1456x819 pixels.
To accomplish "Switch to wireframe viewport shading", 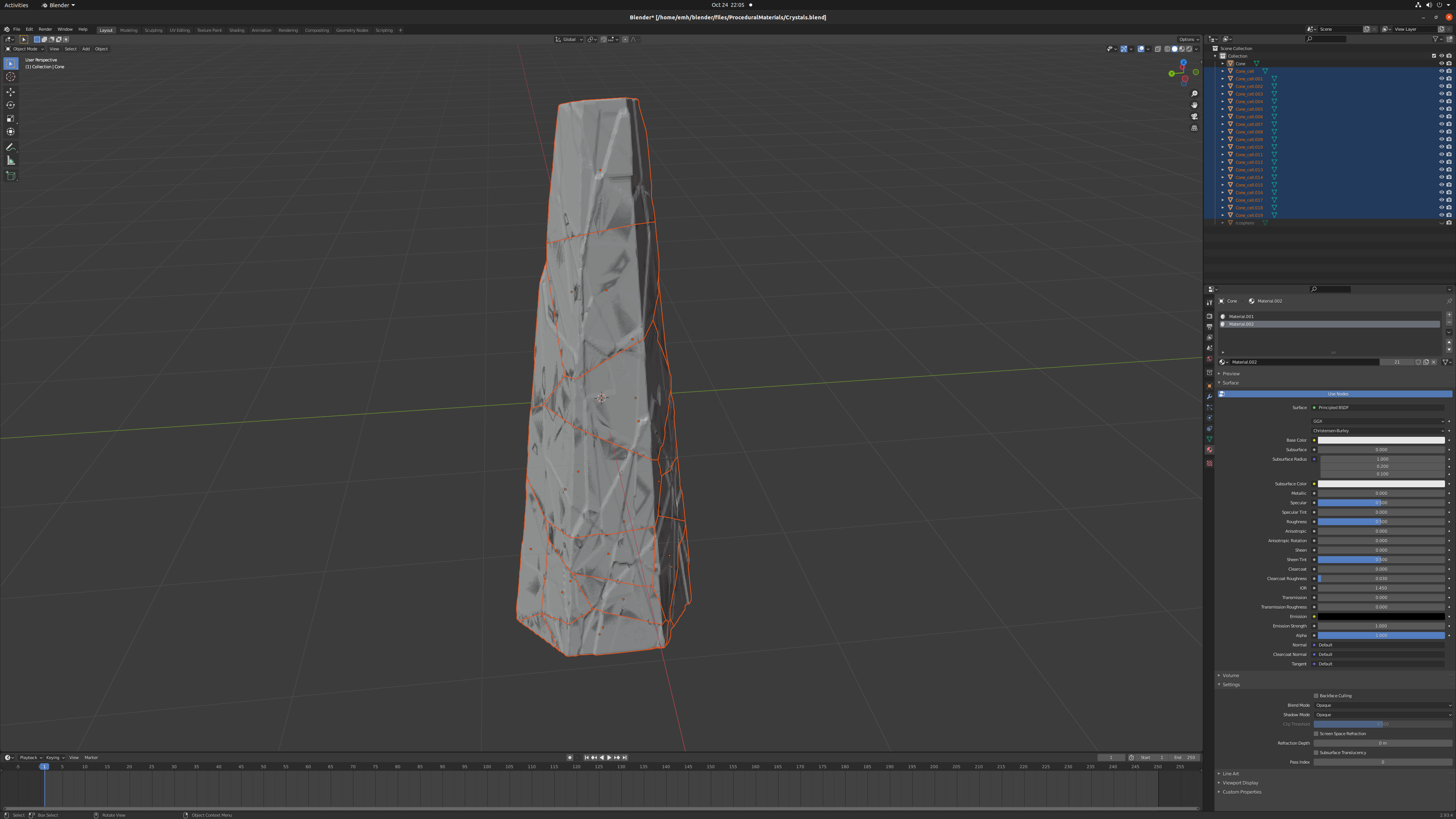I will pos(1167,49).
